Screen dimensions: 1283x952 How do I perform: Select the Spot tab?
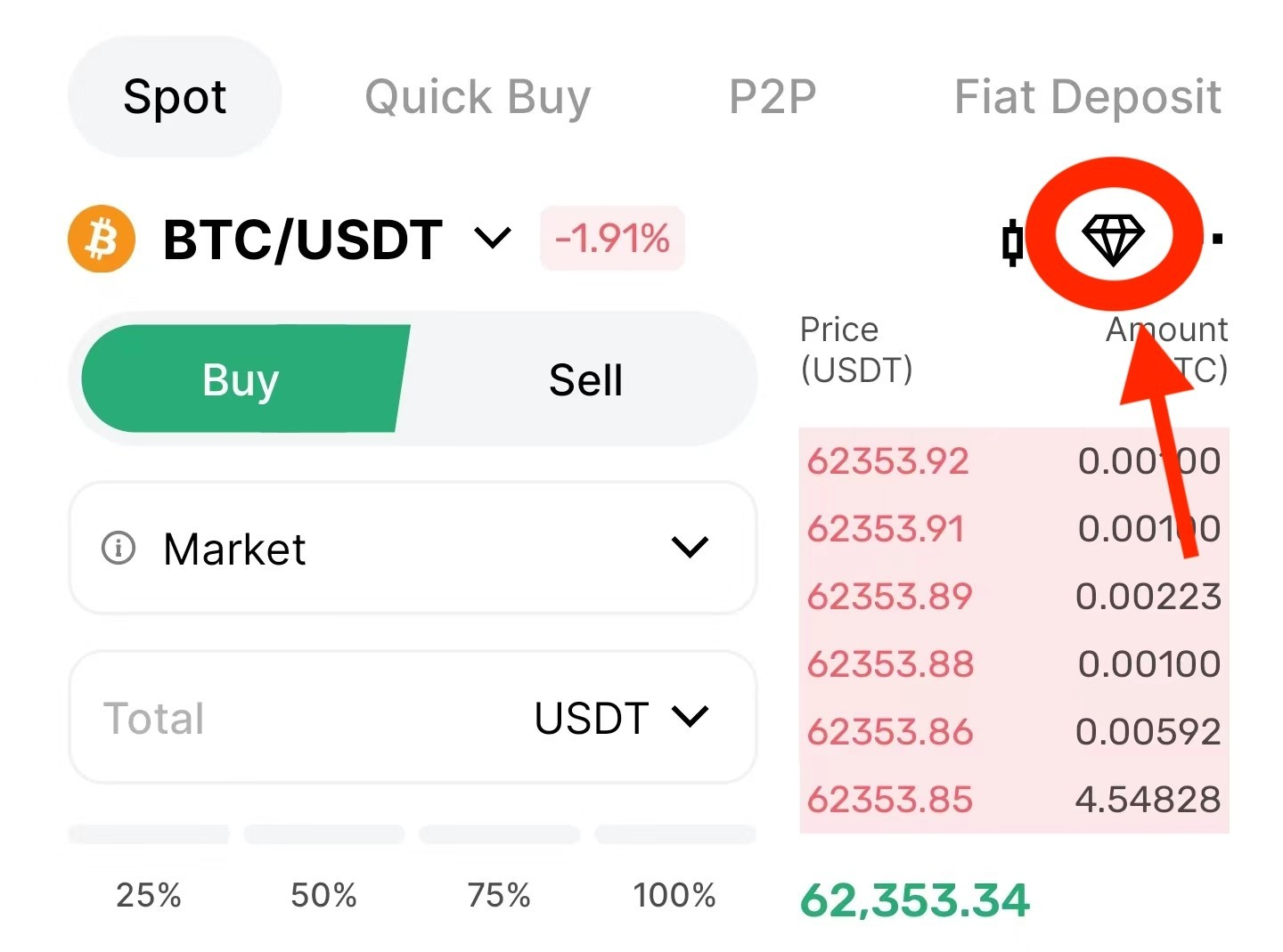click(175, 96)
